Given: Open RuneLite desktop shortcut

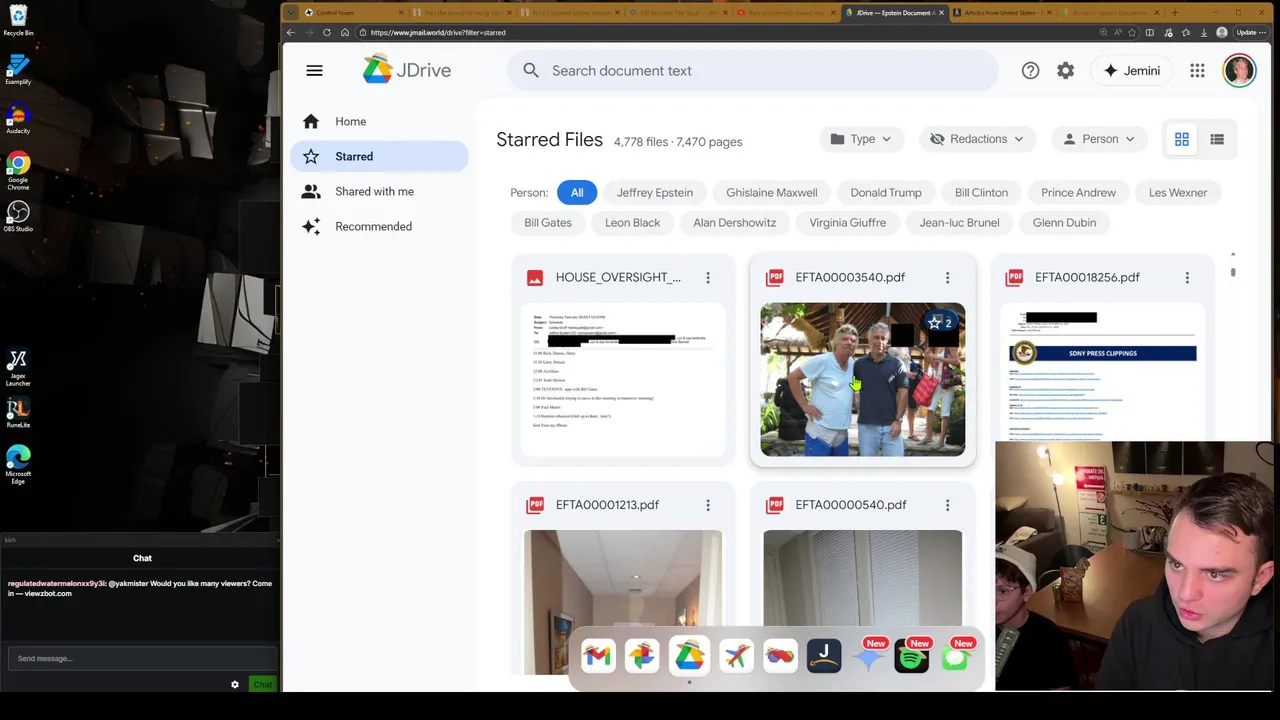Looking at the screenshot, I should tap(18, 412).
